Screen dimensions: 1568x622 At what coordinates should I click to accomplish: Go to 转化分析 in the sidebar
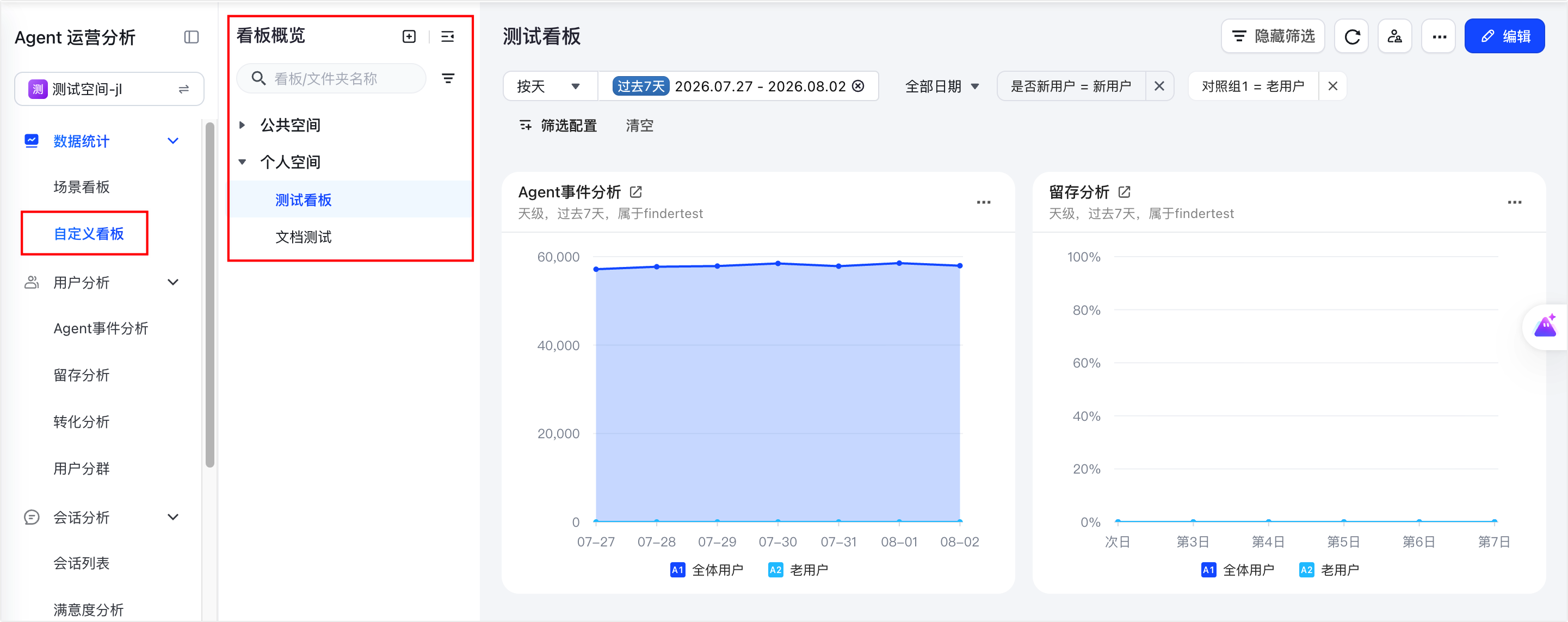point(82,421)
